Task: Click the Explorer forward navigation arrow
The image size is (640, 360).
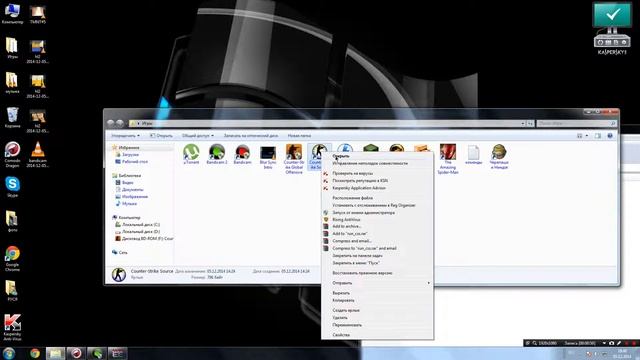Action: (x=120, y=123)
